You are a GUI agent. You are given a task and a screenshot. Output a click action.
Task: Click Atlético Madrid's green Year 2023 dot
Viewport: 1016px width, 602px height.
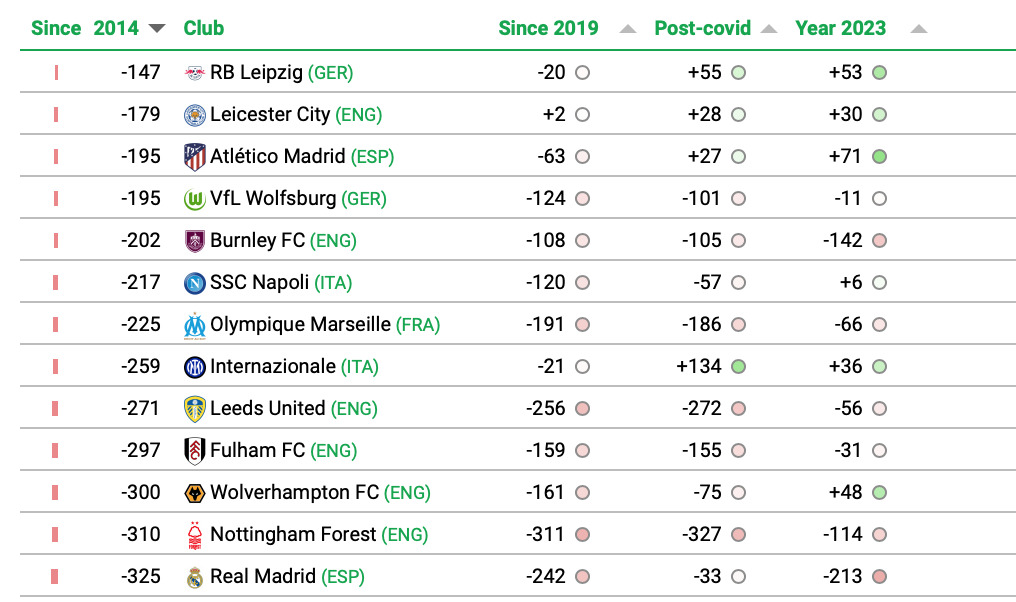879,156
